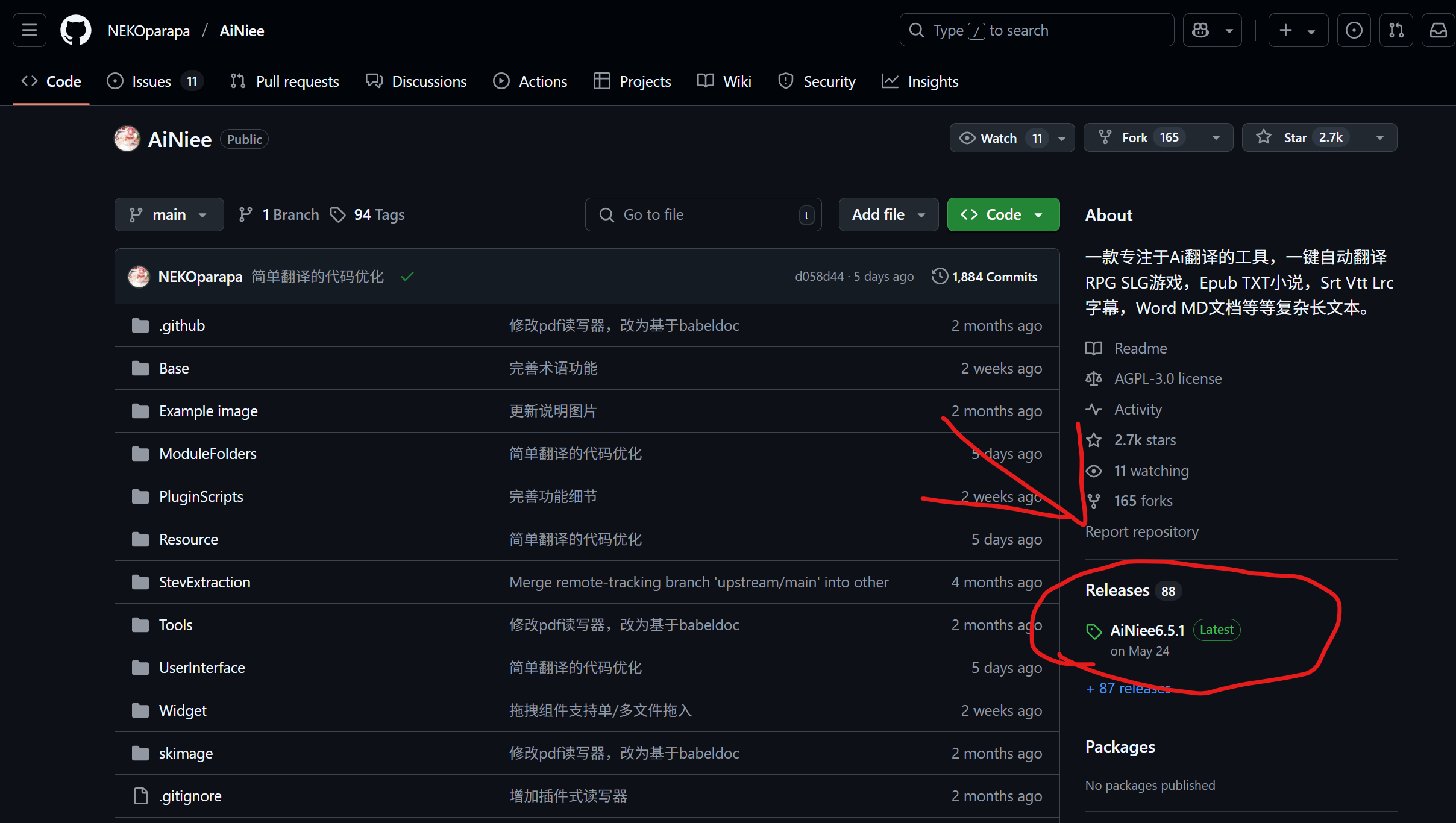Star the AiNiee repository
1456x823 pixels.
pos(1302,138)
